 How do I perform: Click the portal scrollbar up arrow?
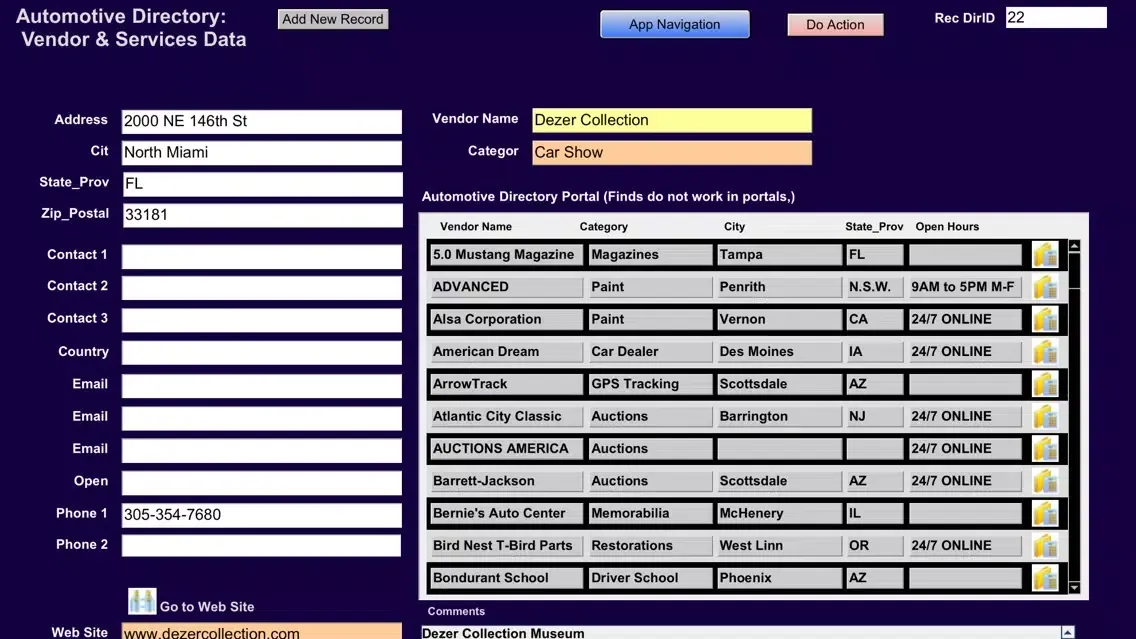click(x=1074, y=246)
